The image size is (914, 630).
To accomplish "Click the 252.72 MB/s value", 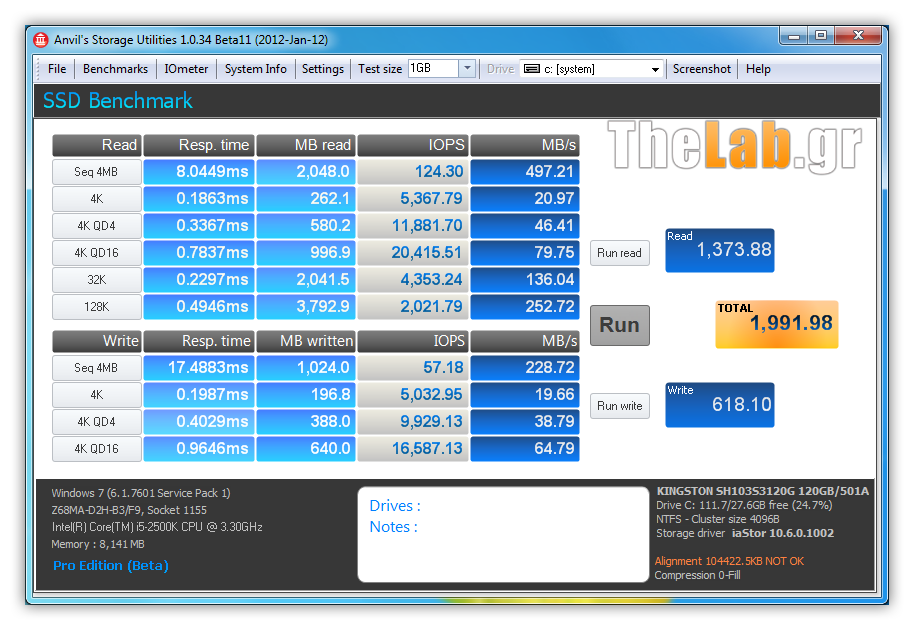I will [525, 307].
